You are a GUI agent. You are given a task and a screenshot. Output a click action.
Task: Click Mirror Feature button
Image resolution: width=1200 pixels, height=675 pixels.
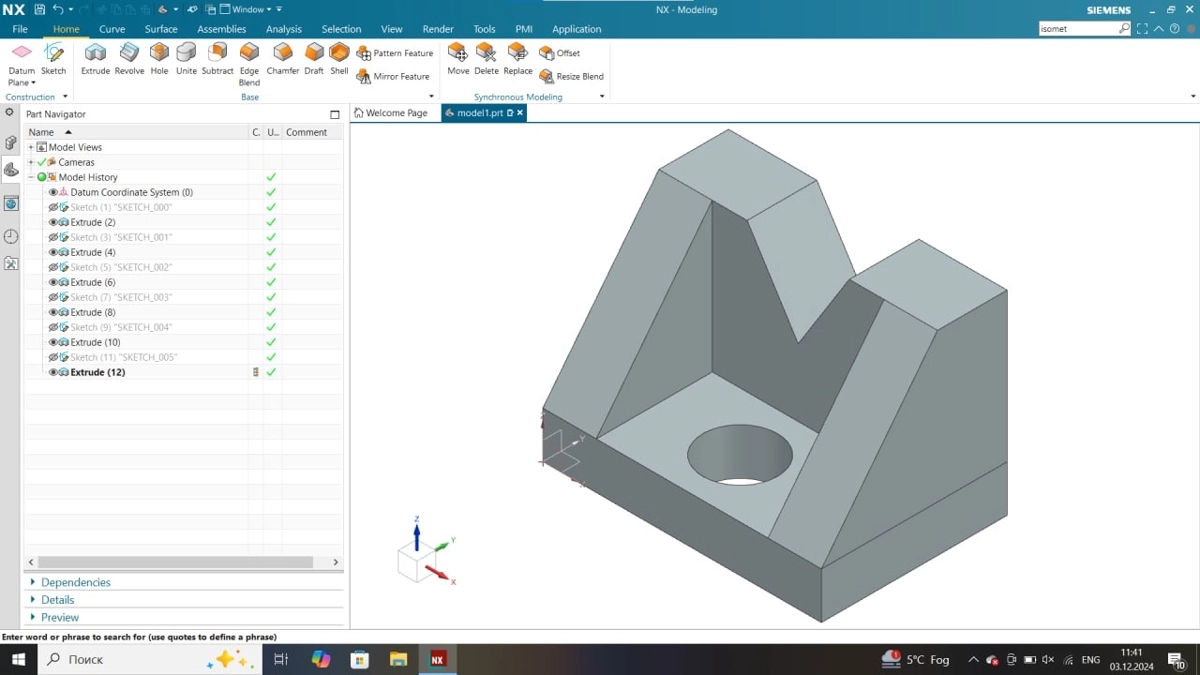(x=394, y=76)
